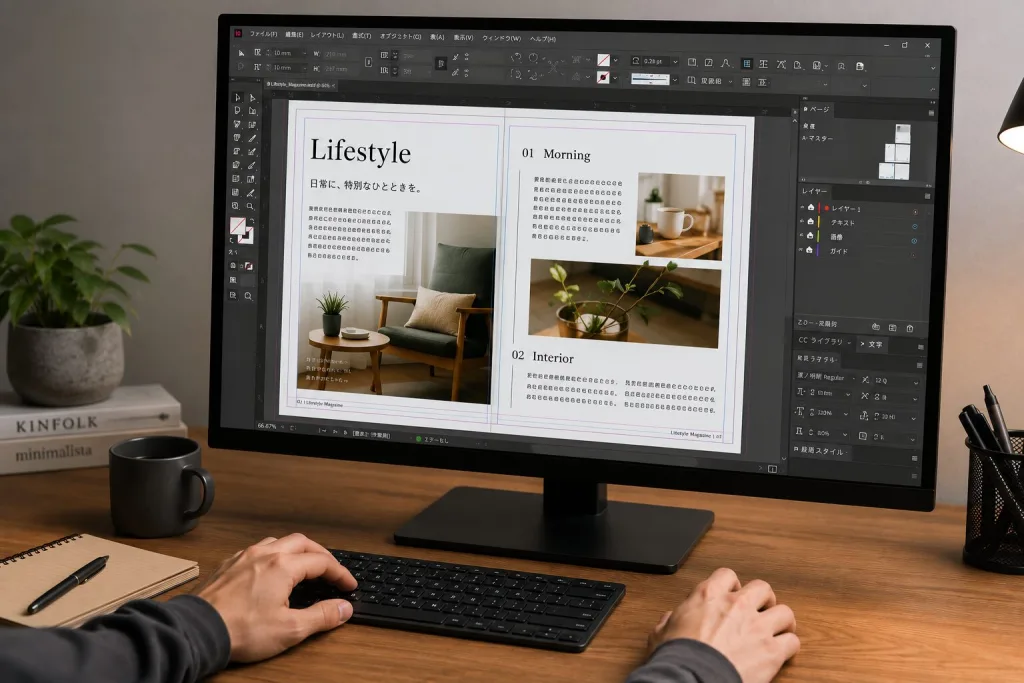The image size is (1024, 683).
Task: Open the horizontal scale 80% dropdown
Action: point(845,435)
